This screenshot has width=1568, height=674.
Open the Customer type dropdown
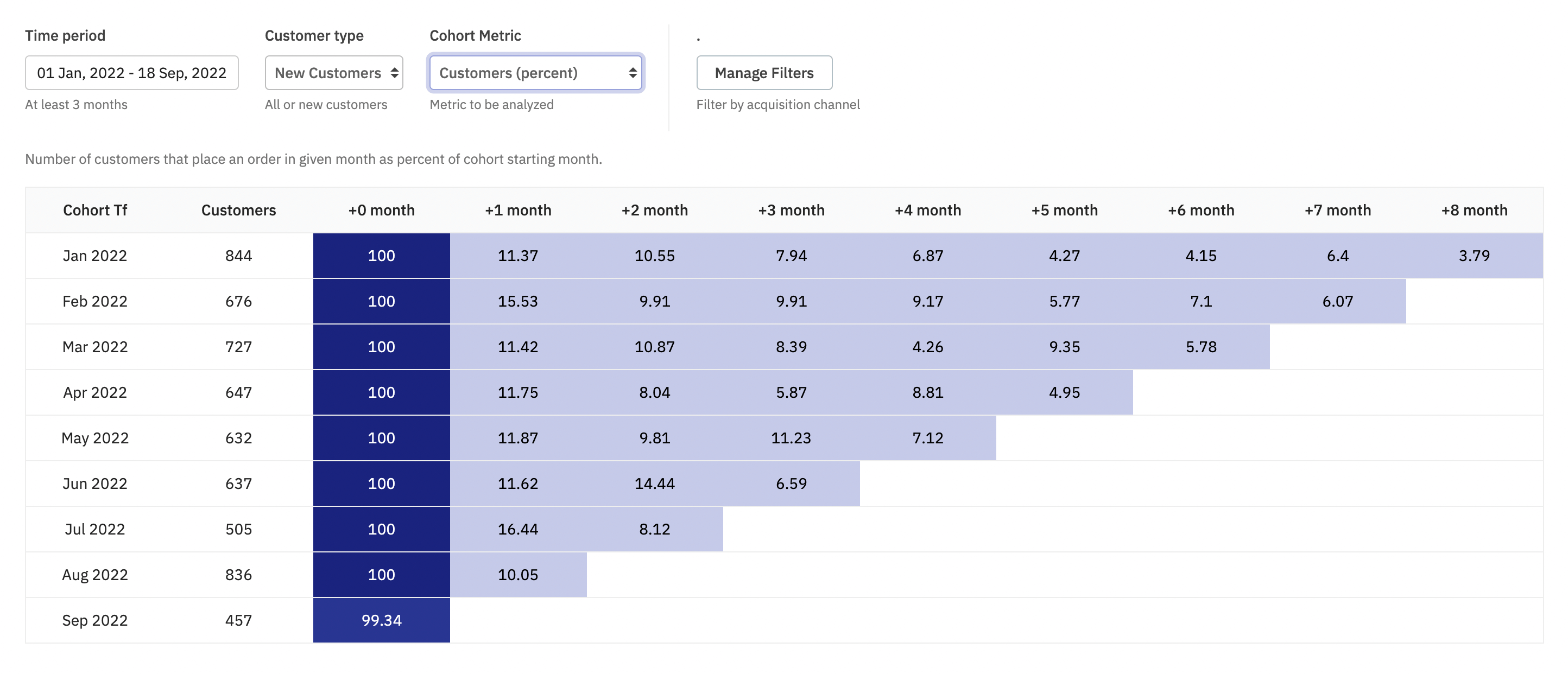point(333,73)
